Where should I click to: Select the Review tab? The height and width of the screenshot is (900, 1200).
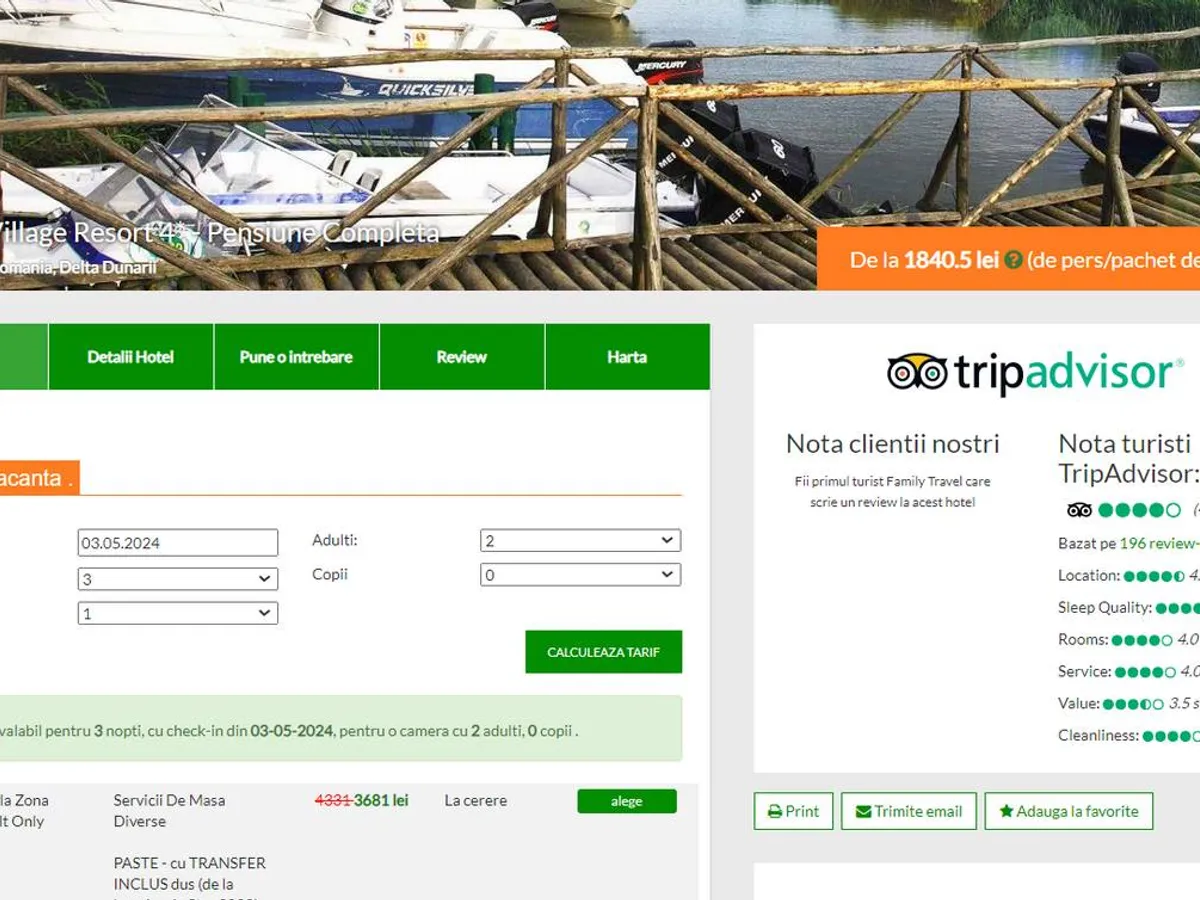[462, 357]
